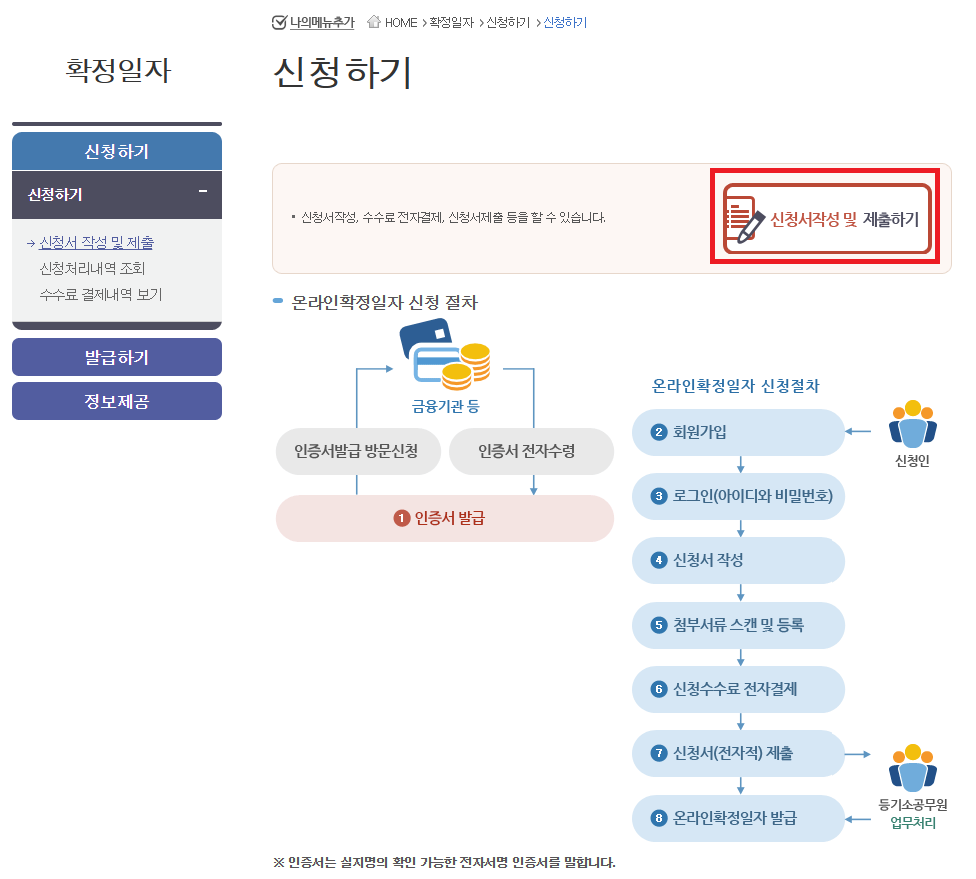Open the 정보제공 sidebar menu
Screen dimensions: 976x879
pyautogui.click(x=116, y=401)
